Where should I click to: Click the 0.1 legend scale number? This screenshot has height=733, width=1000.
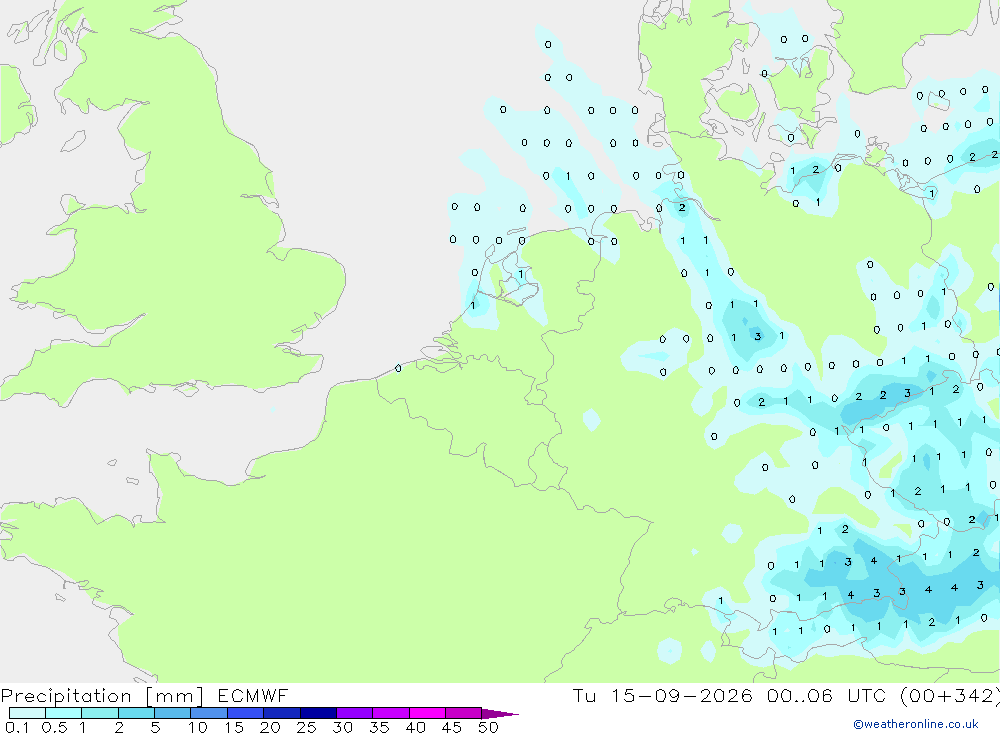[17, 727]
